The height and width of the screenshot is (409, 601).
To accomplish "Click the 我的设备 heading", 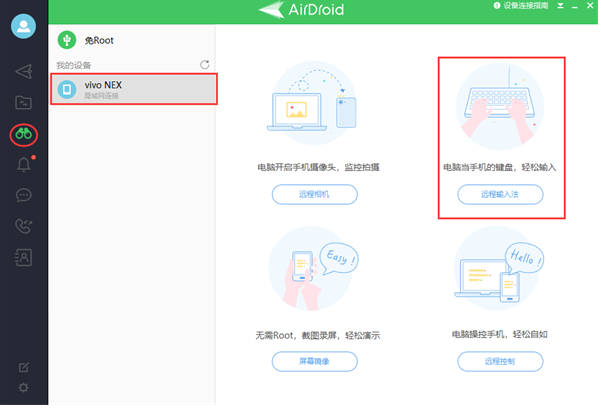I will coord(74,65).
